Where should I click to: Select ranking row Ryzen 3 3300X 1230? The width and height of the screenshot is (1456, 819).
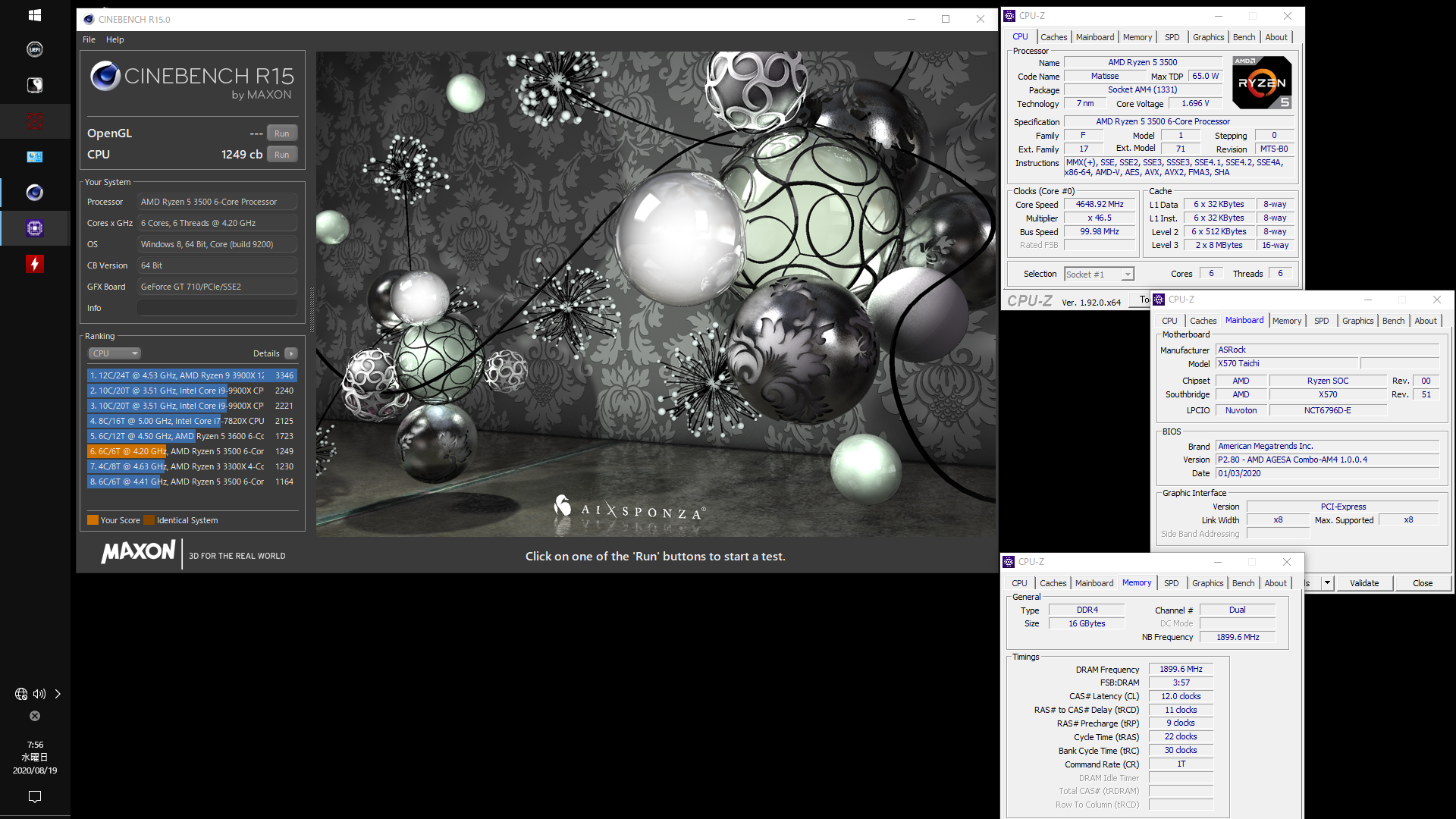pos(192,466)
